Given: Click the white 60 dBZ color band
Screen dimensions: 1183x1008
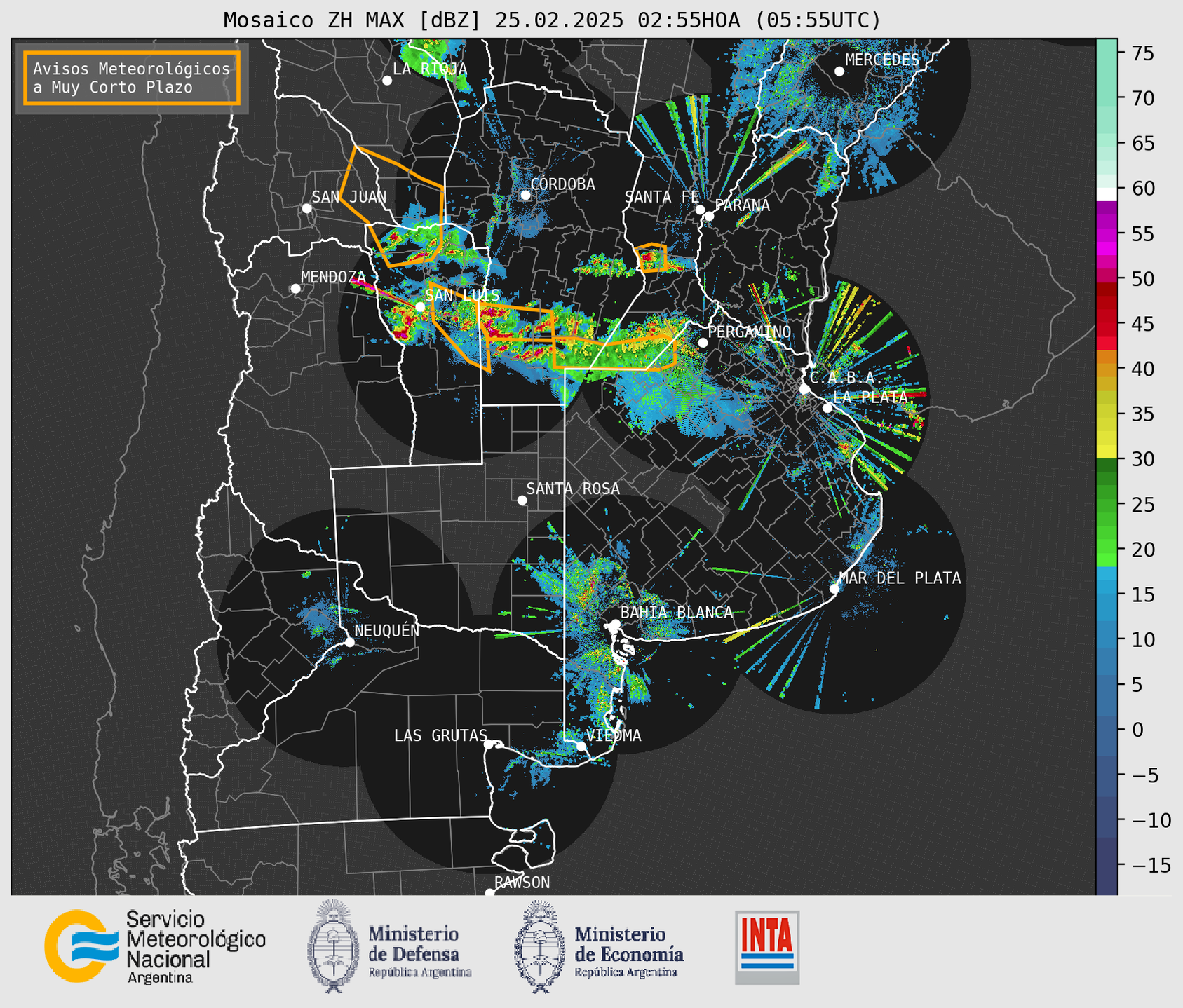Looking at the screenshot, I should [x=1107, y=194].
